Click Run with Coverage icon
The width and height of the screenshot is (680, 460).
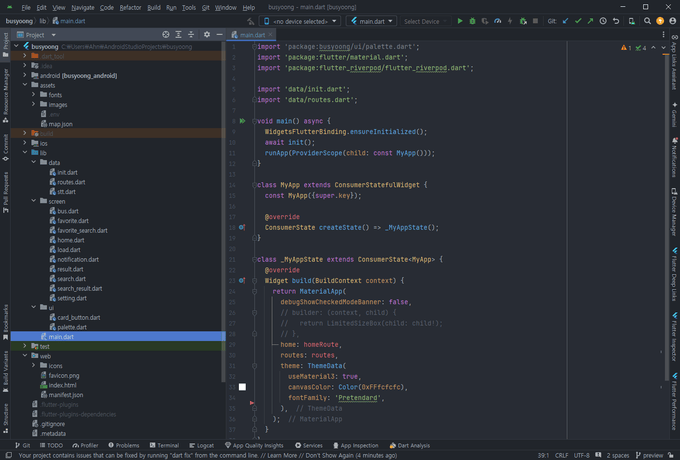(x=485, y=21)
